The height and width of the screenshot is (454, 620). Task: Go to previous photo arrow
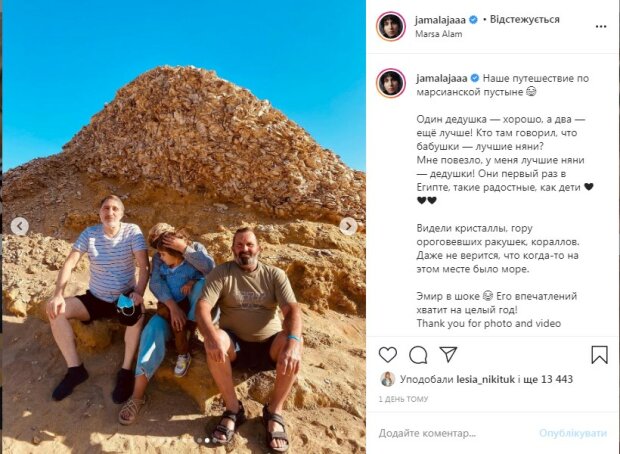(x=20, y=227)
